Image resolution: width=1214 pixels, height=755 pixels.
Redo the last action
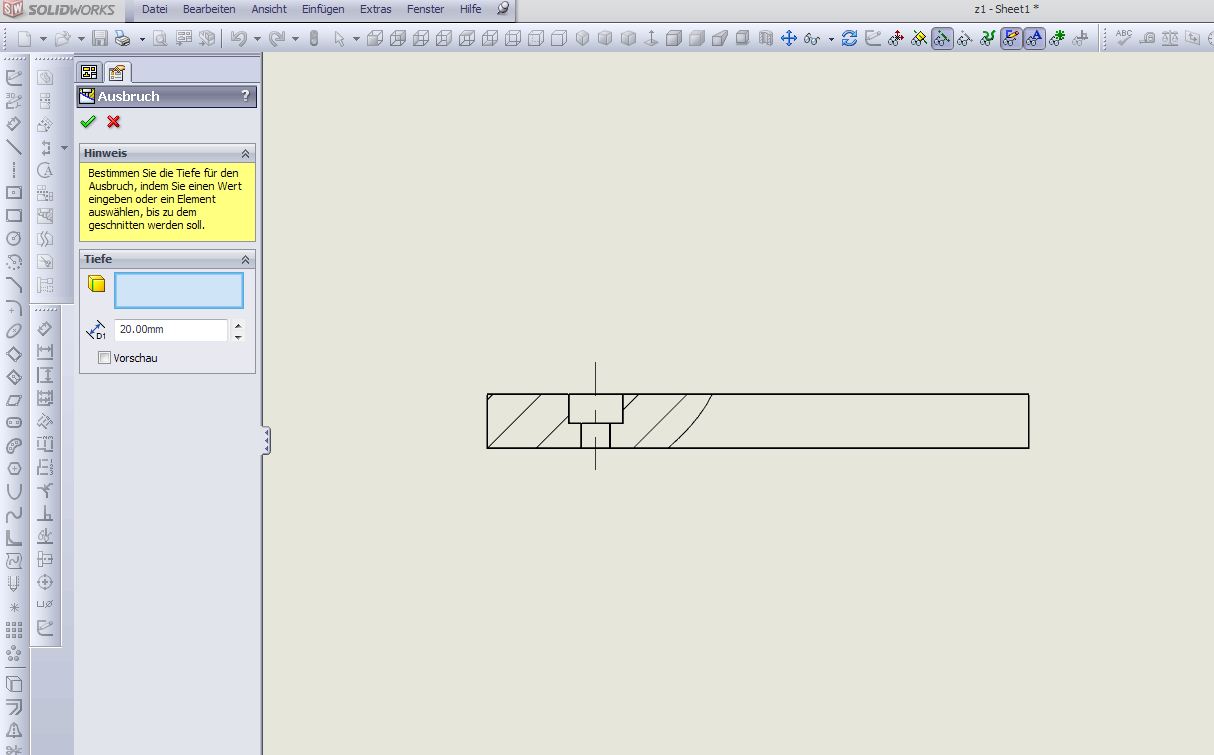point(277,39)
